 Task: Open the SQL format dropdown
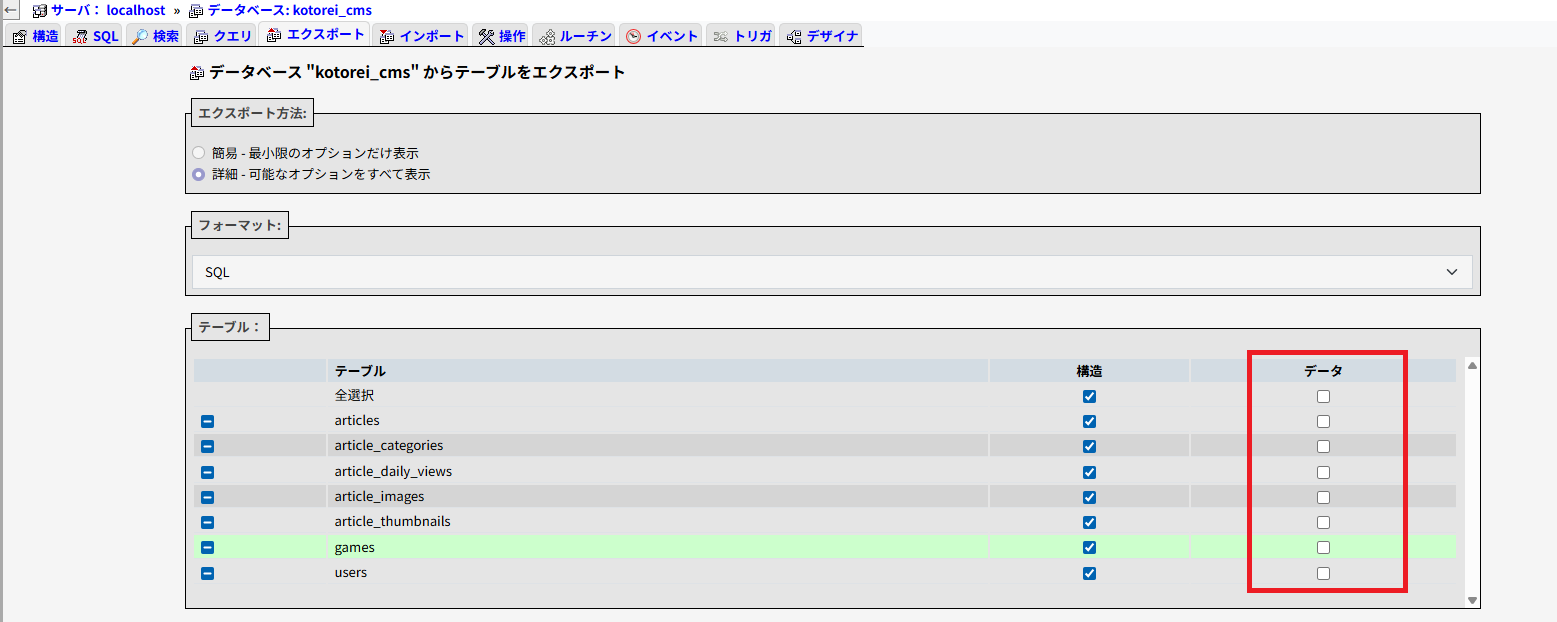[x=831, y=272]
